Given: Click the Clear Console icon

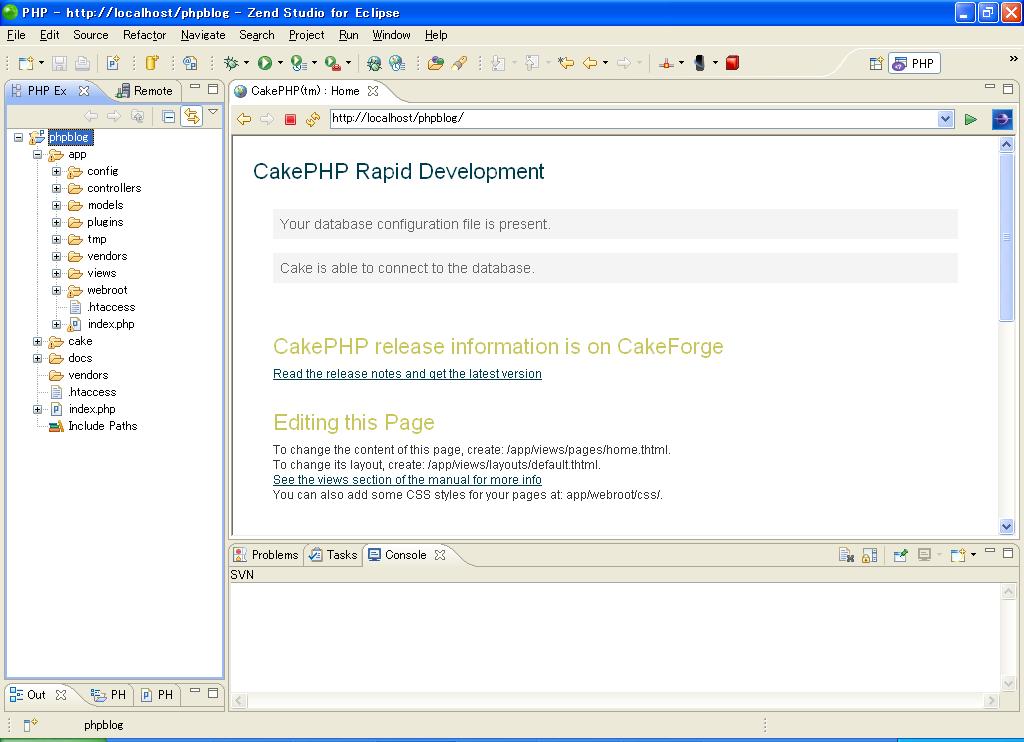Looking at the screenshot, I should click(x=846, y=555).
